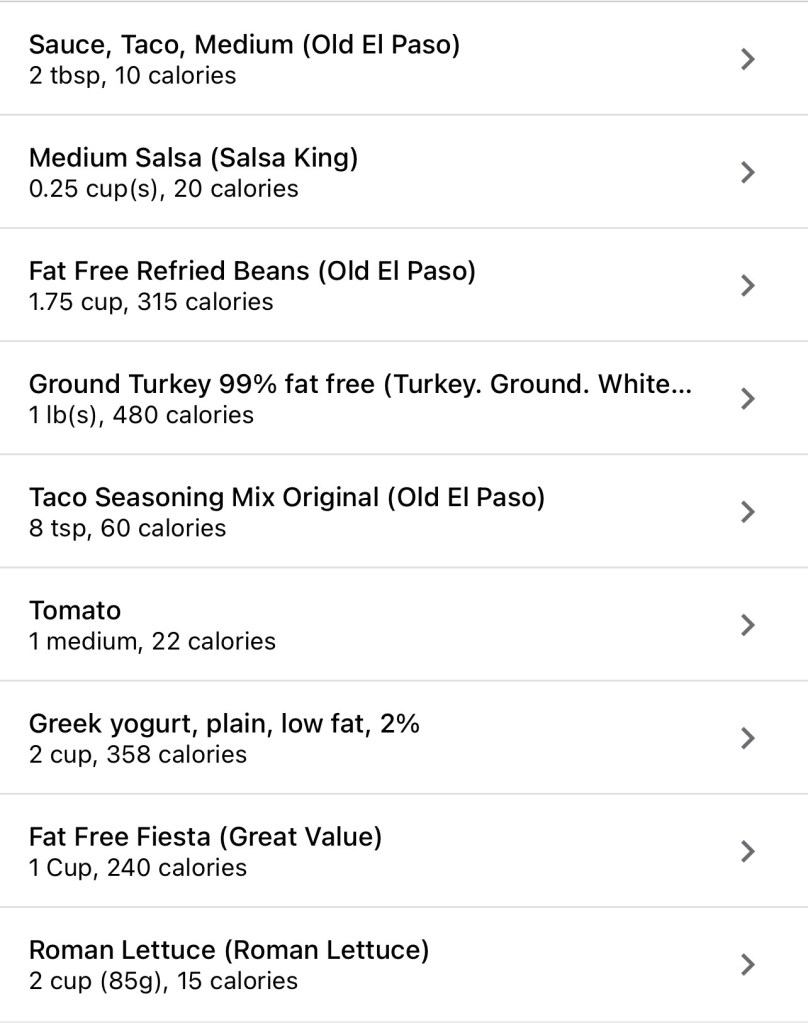
Task: Open Roman Lettuce ingredient title
Action: pos(228,949)
